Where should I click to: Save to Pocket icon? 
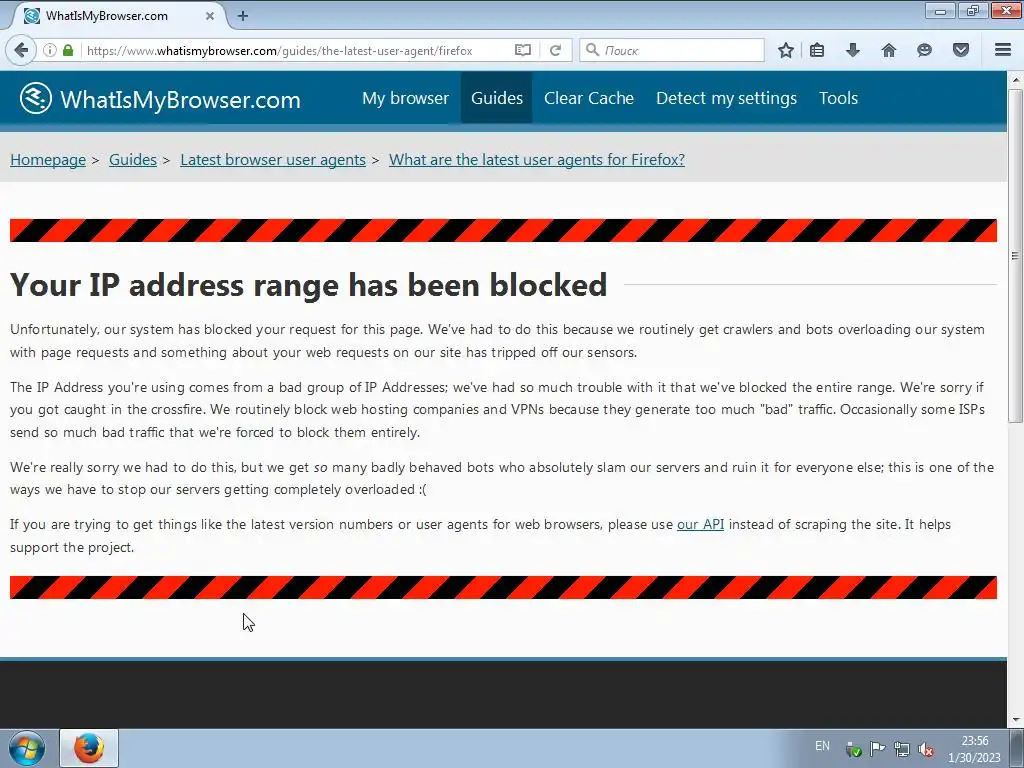pos(961,50)
